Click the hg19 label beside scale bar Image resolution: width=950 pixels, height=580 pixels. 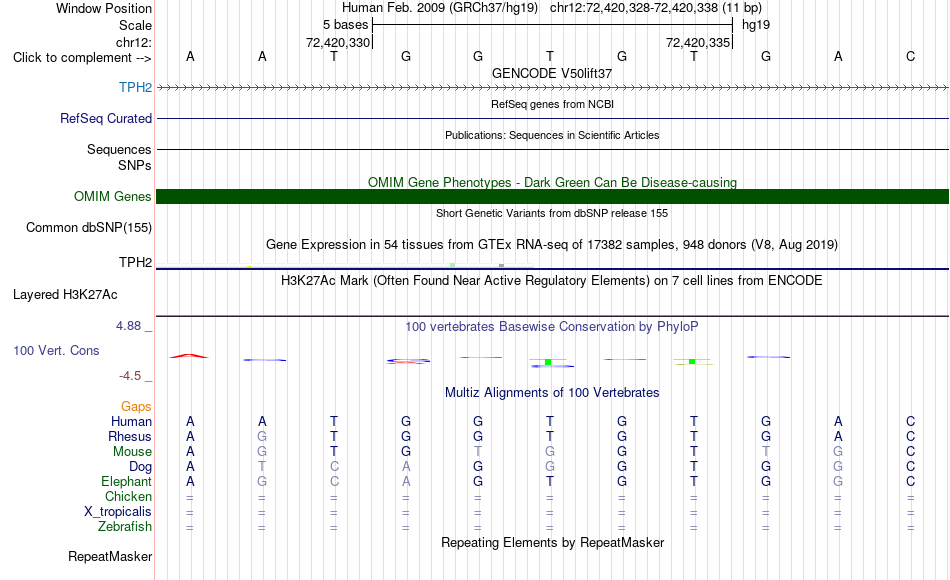[756, 25]
